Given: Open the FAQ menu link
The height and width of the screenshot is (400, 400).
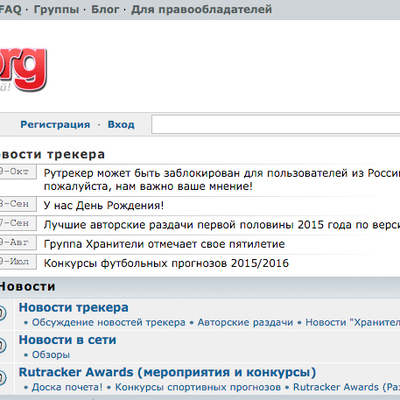Looking at the screenshot, I should [x=11, y=9].
